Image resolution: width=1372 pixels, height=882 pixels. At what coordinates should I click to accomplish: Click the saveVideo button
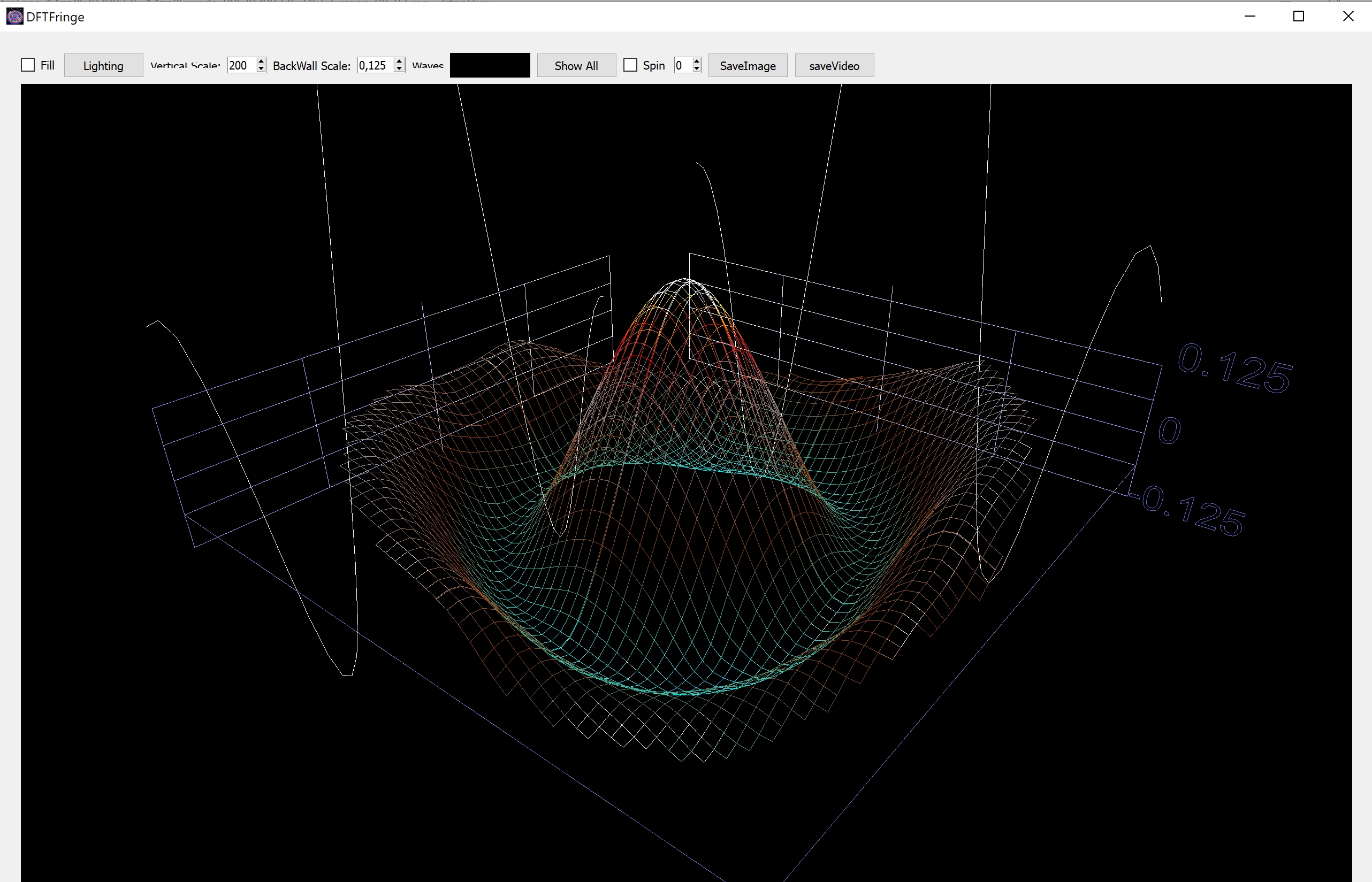(x=834, y=65)
